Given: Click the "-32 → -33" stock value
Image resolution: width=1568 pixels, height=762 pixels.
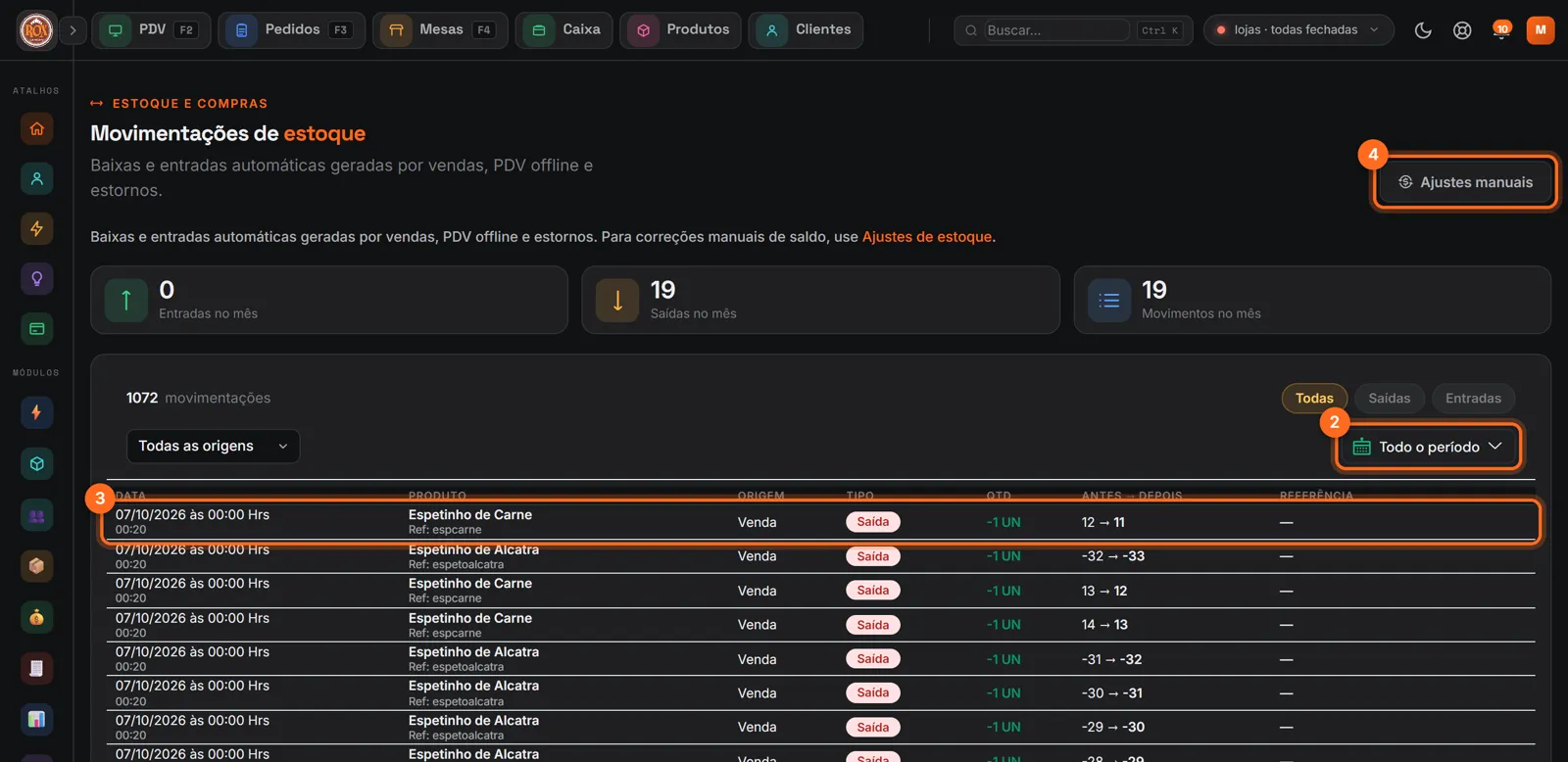Looking at the screenshot, I should pyautogui.click(x=1113, y=556).
